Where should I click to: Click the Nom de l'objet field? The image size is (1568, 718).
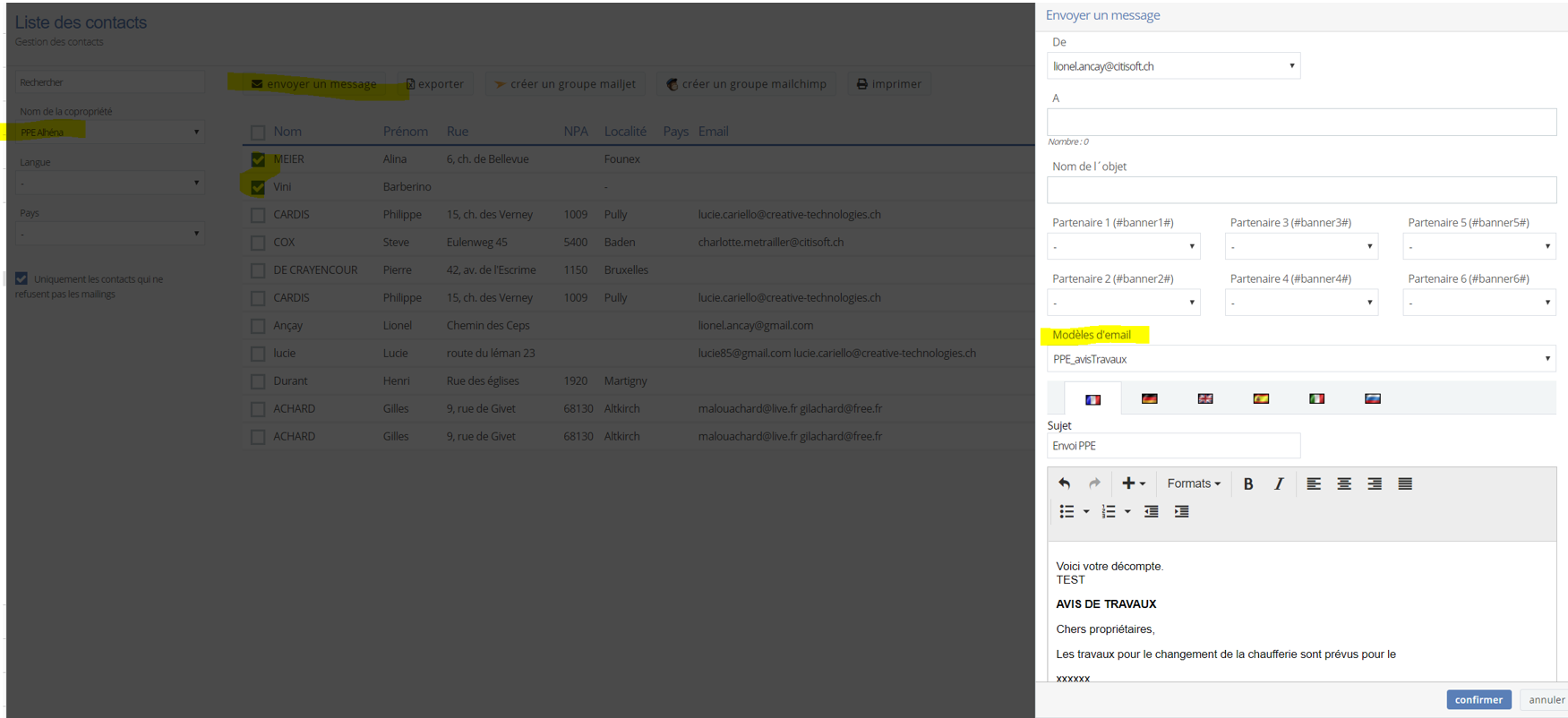[x=1300, y=190]
